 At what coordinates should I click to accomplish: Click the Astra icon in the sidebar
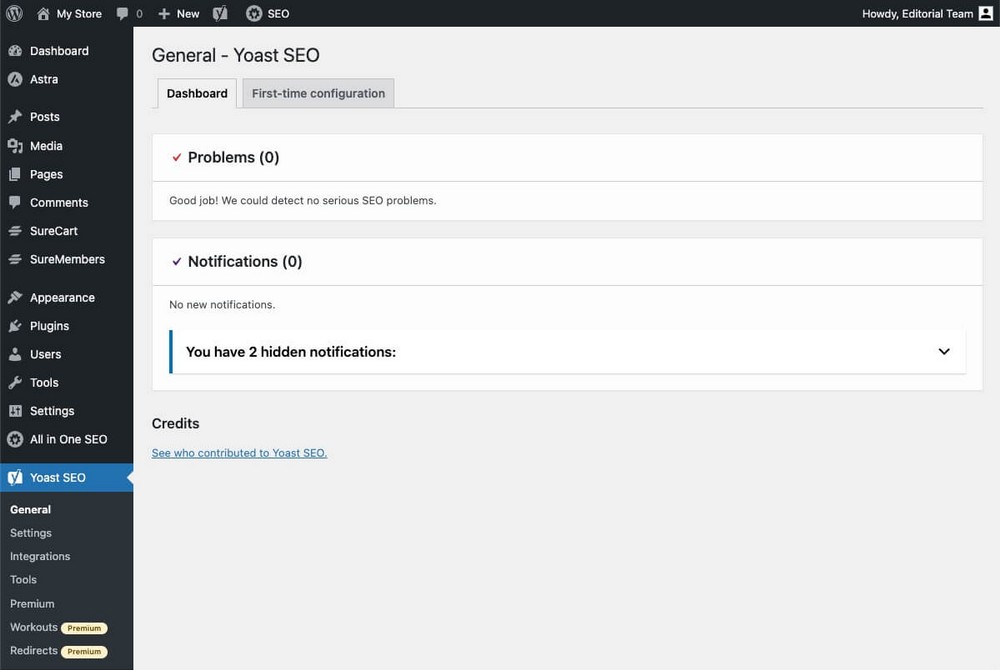pos(15,79)
